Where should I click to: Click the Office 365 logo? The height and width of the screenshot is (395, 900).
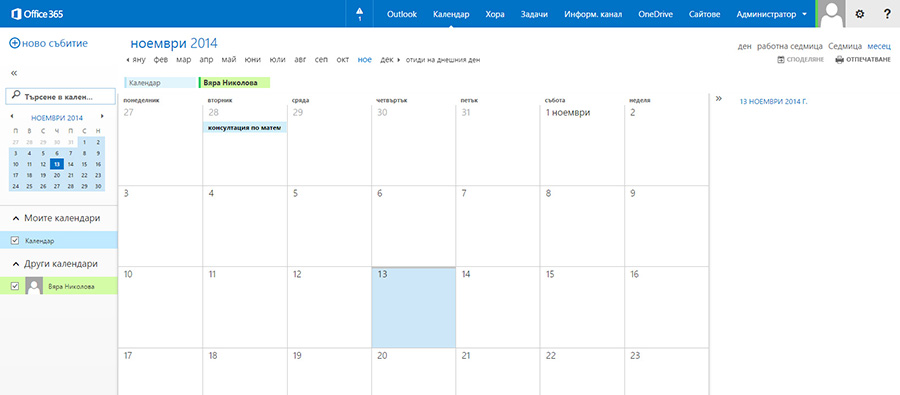pyautogui.click(x=35, y=14)
